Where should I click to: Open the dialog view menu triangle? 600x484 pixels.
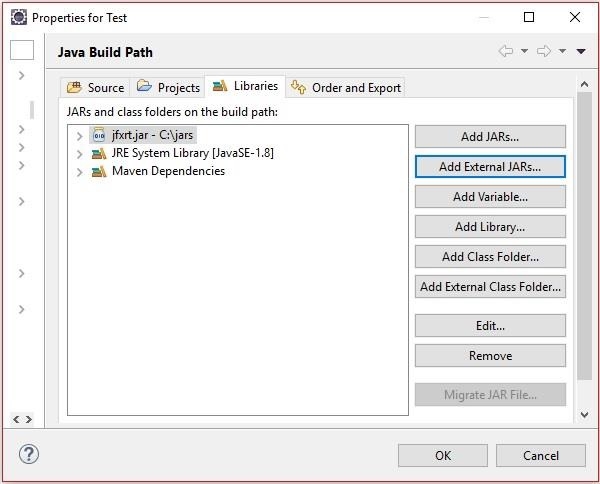(x=581, y=52)
